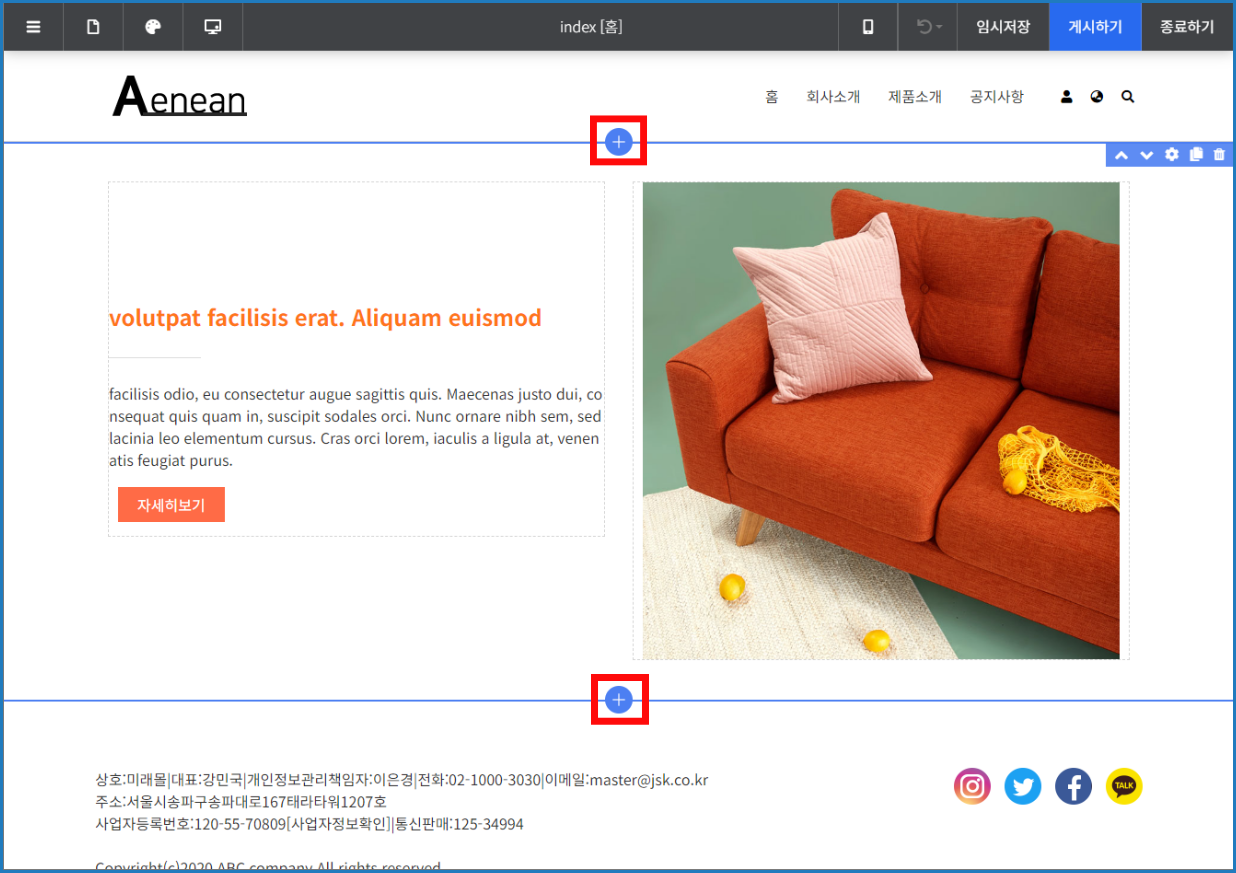Delete section with trash icon
Screen dimensions: 1236x873
[x=1218, y=155]
